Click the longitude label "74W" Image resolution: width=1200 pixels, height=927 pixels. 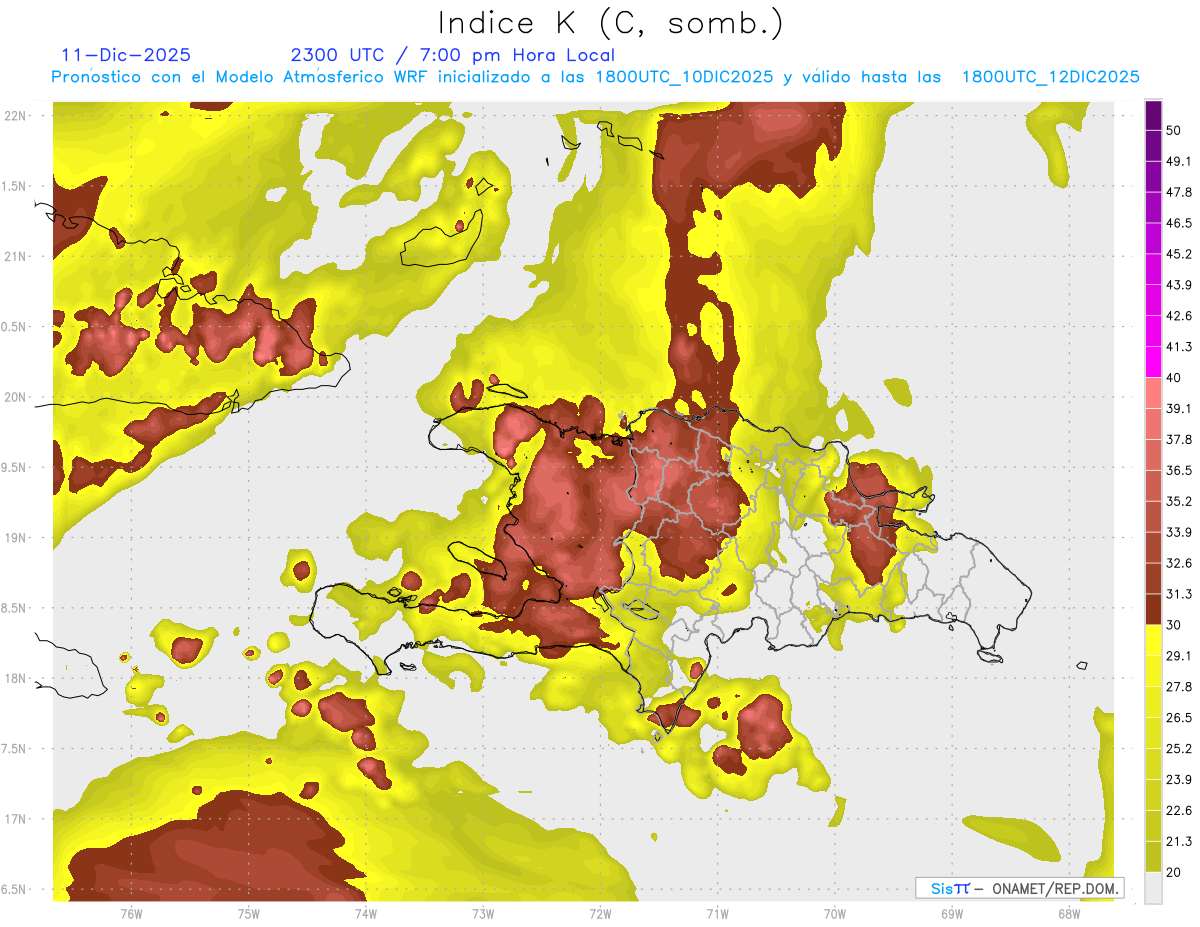coord(366,913)
